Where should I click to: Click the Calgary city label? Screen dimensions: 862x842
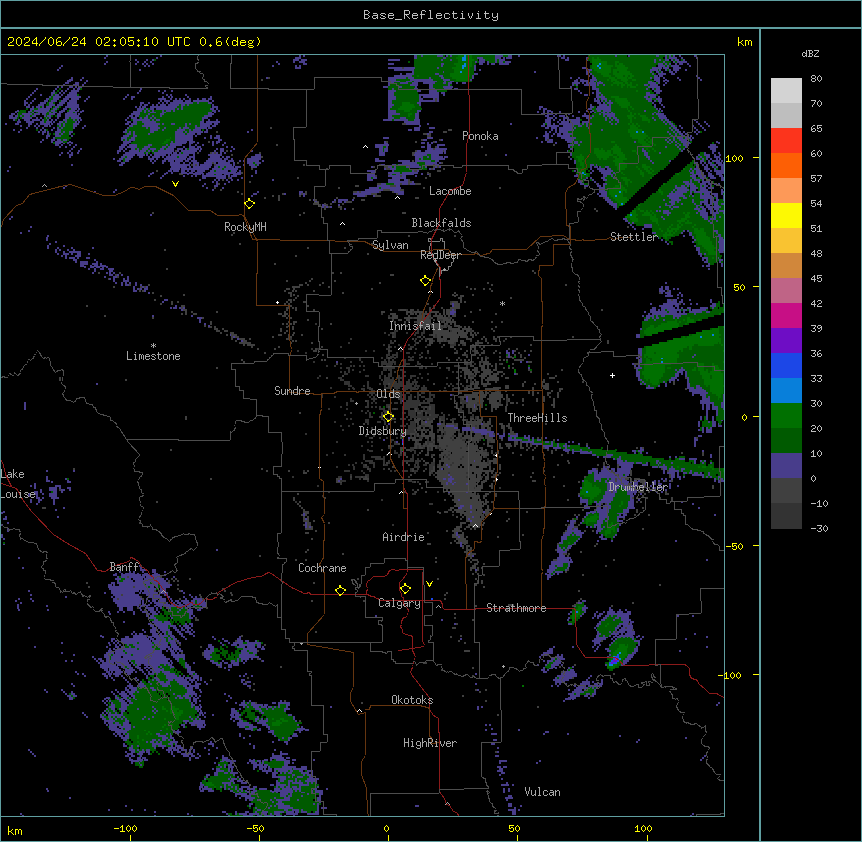click(x=399, y=603)
